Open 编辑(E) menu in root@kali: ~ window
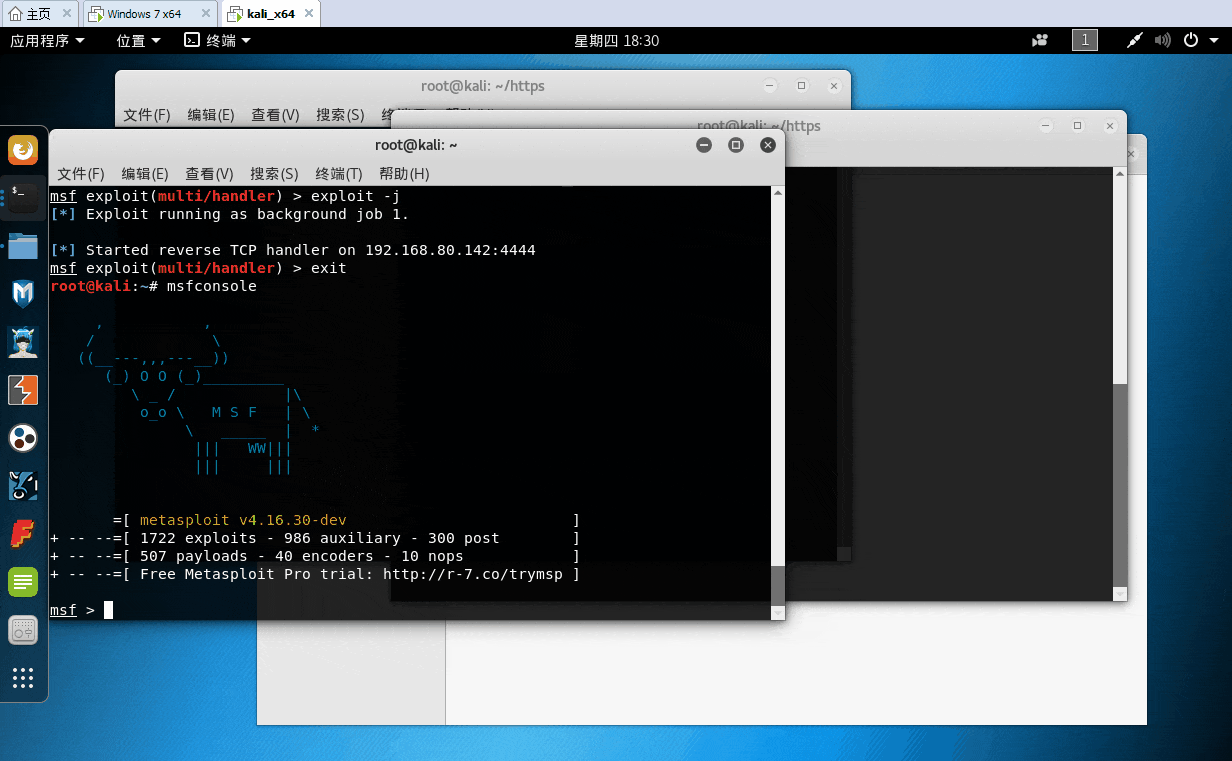The image size is (1232, 761). pyautogui.click(x=145, y=174)
